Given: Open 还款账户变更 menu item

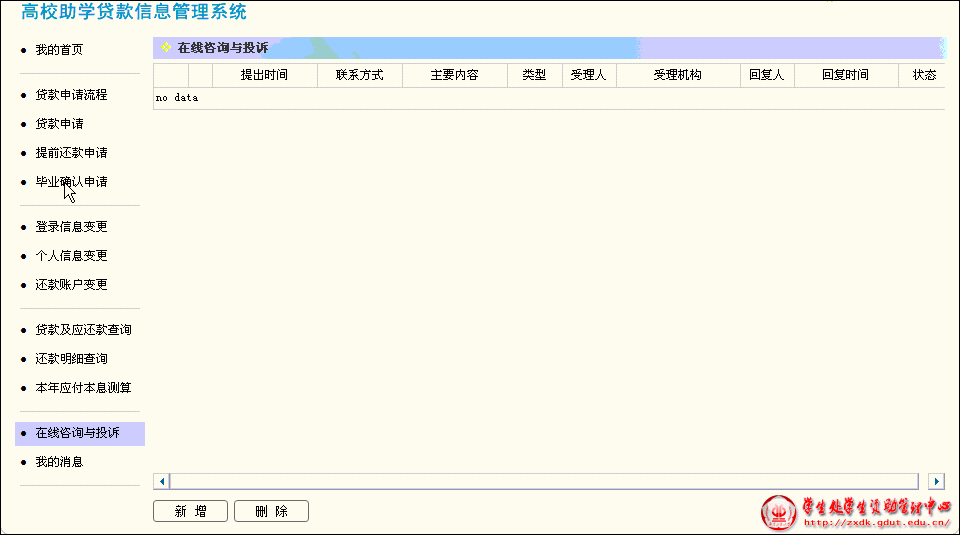Looking at the screenshot, I should coord(71,285).
